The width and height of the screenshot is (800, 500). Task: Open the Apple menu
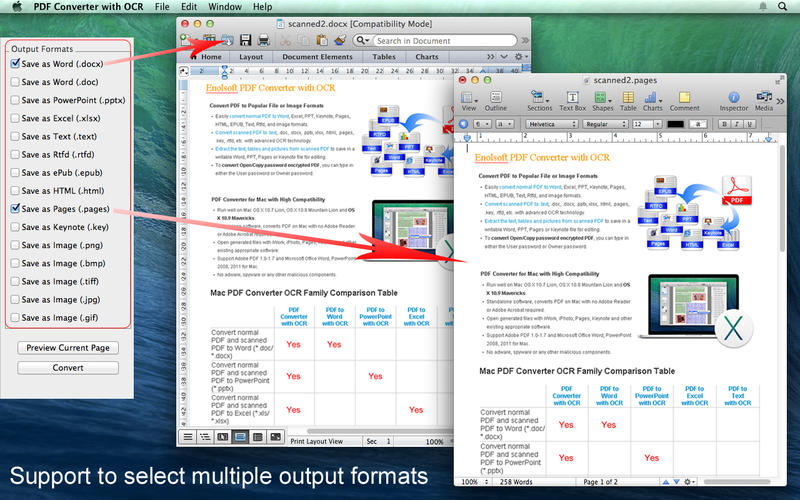tap(17, 7)
